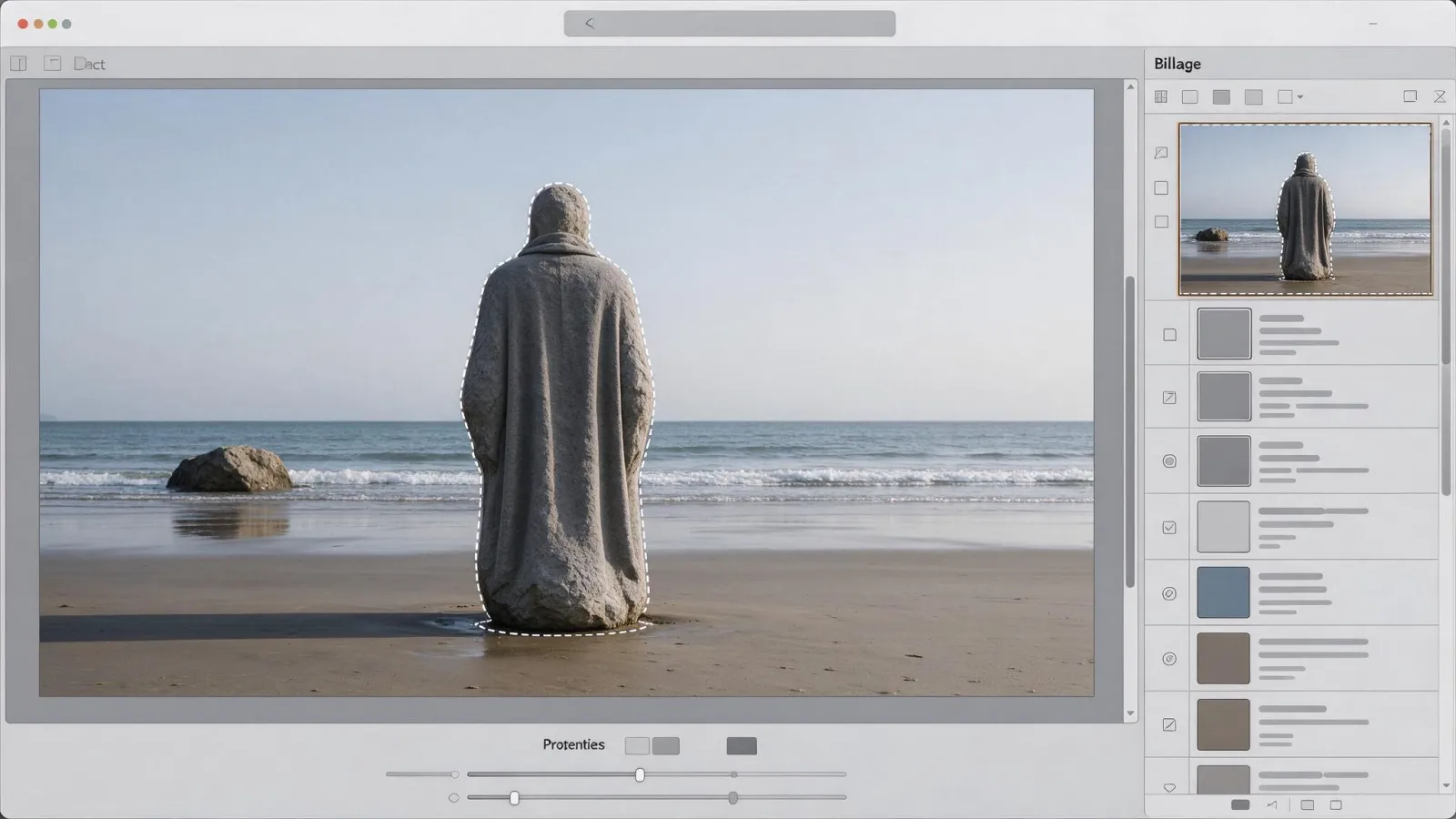Select the blue swatch layer thumbnail

click(x=1223, y=592)
